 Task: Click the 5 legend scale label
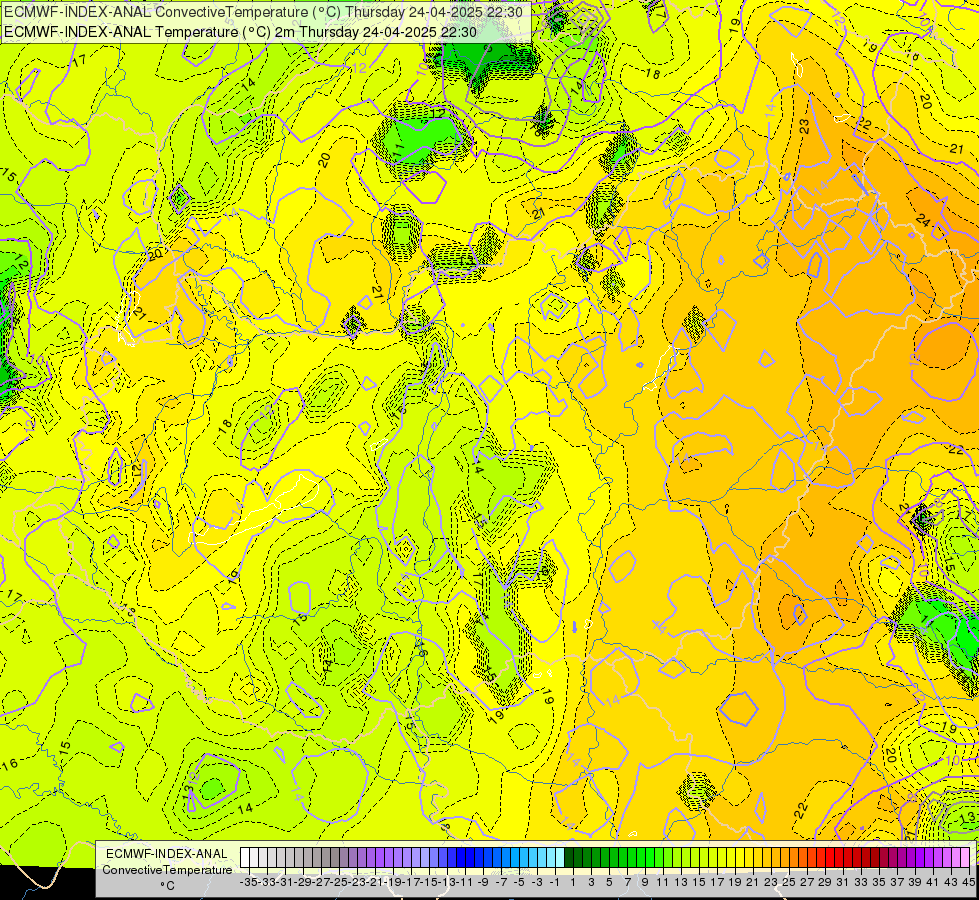click(x=609, y=883)
